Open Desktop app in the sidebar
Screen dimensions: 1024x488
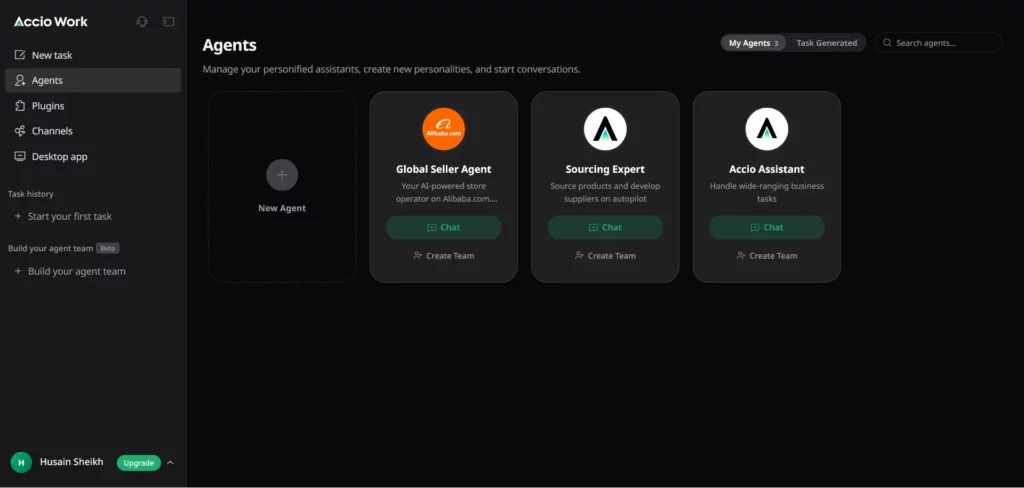tap(93, 157)
